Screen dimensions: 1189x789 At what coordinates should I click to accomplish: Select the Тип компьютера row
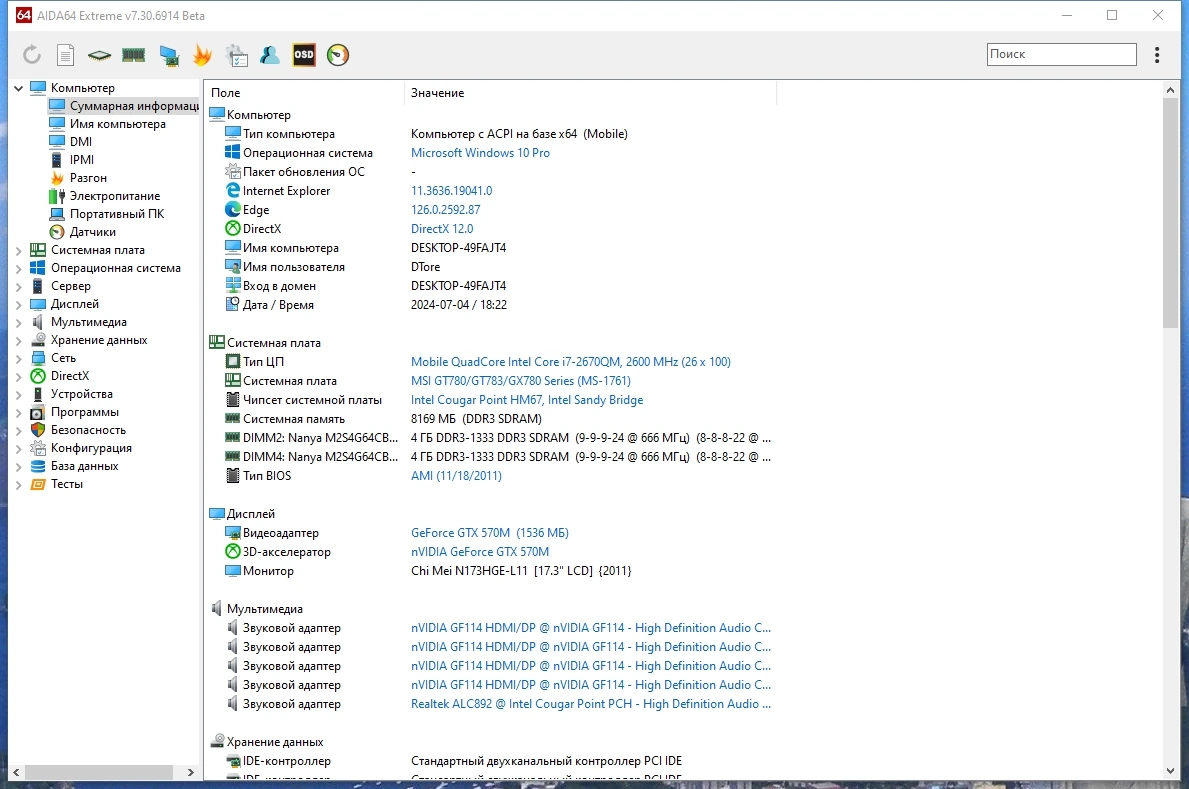(491, 134)
